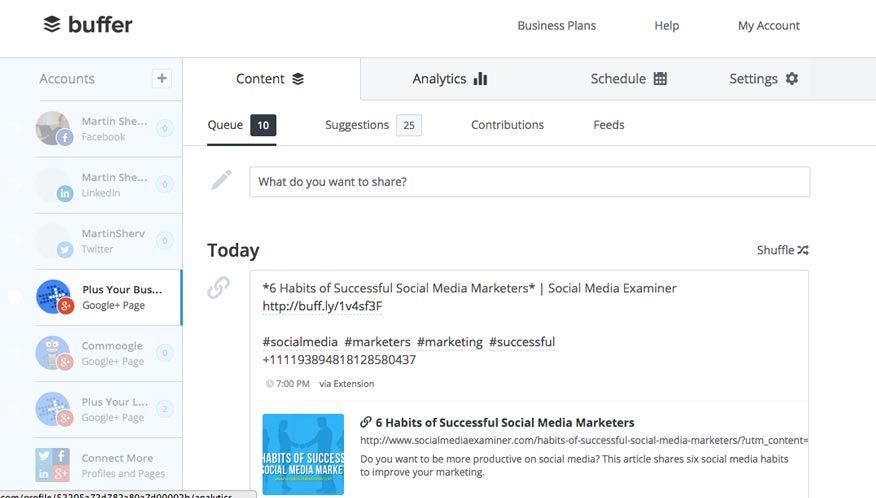Open the buff.ly/1v4sf3F short link
The width and height of the screenshot is (876, 498).
point(322,306)
